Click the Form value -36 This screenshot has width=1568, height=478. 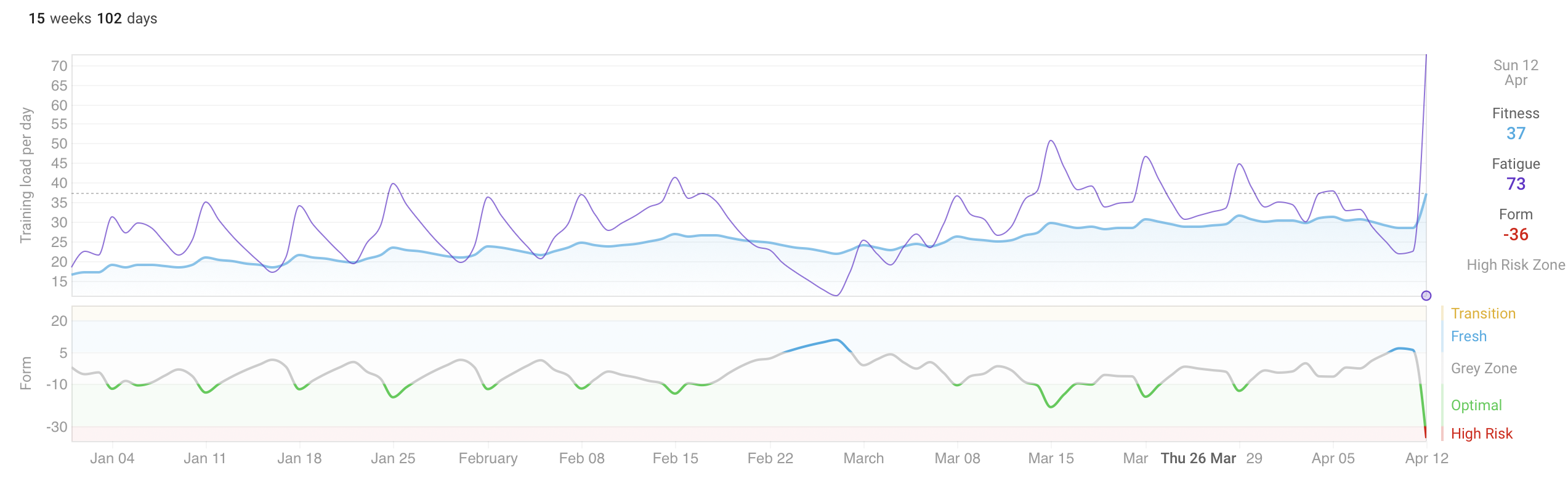[1516, 235]
